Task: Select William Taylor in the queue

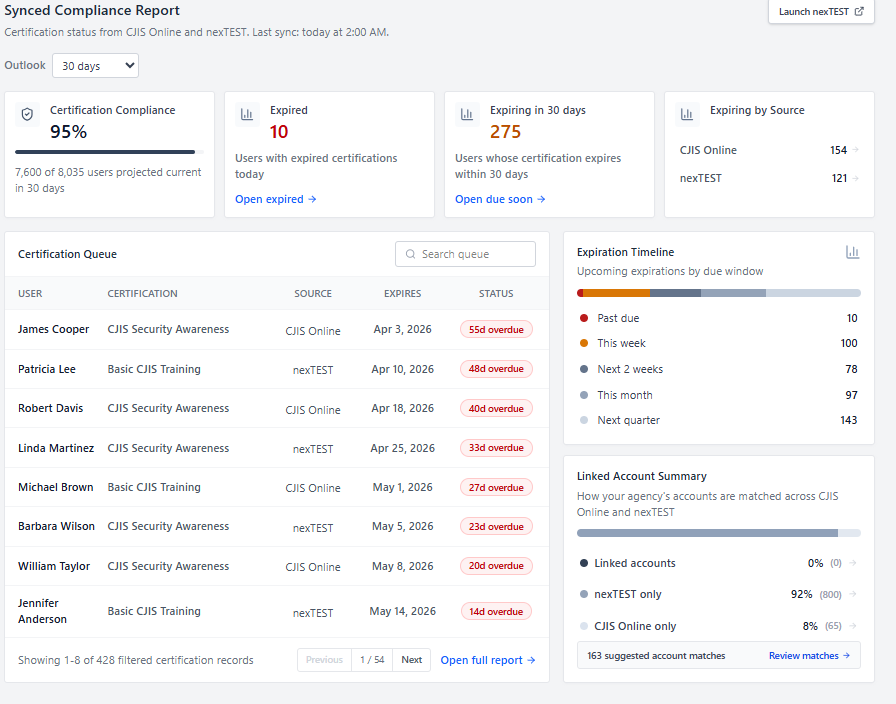Action: click(x=54, y=566)
